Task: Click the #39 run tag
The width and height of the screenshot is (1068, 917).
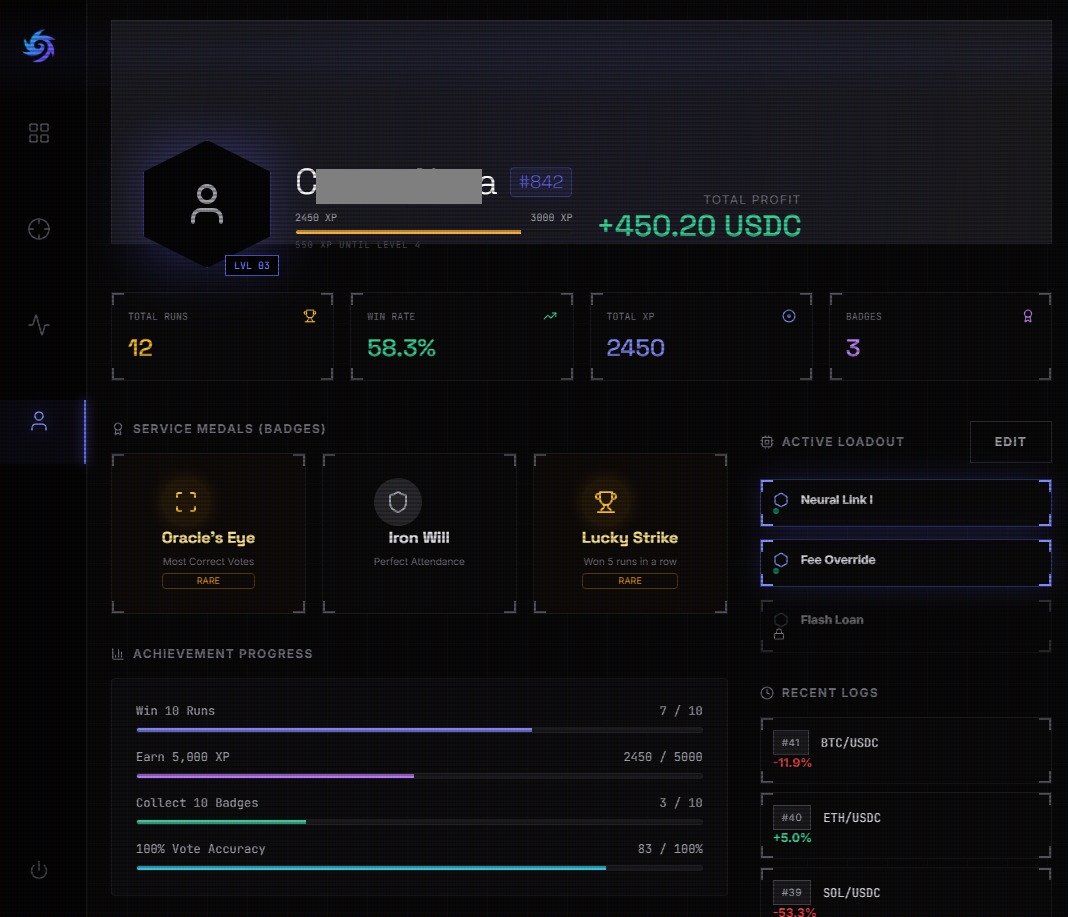Action: tap(791, 892)
